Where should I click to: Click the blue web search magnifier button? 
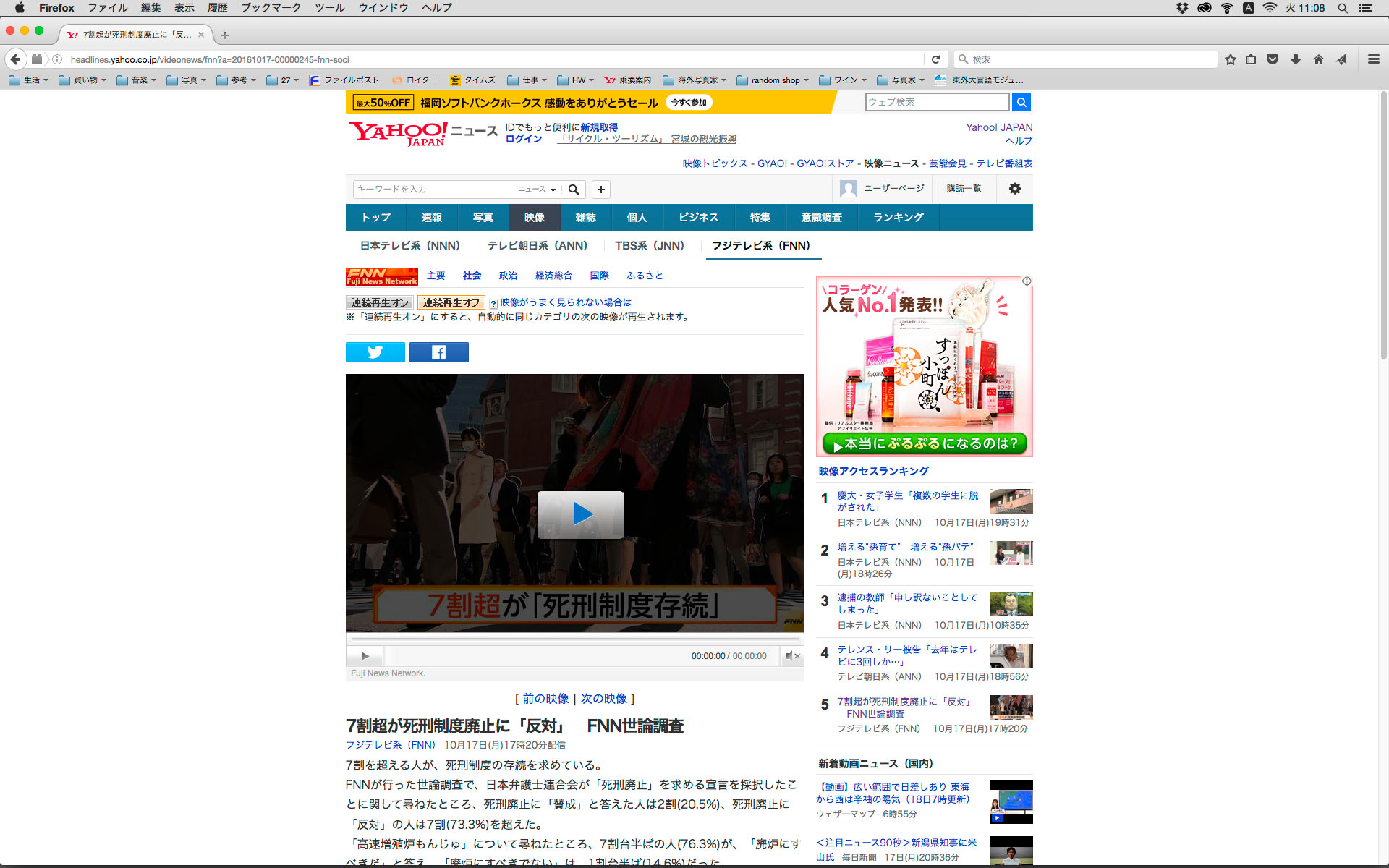[x=1021, y=102]
